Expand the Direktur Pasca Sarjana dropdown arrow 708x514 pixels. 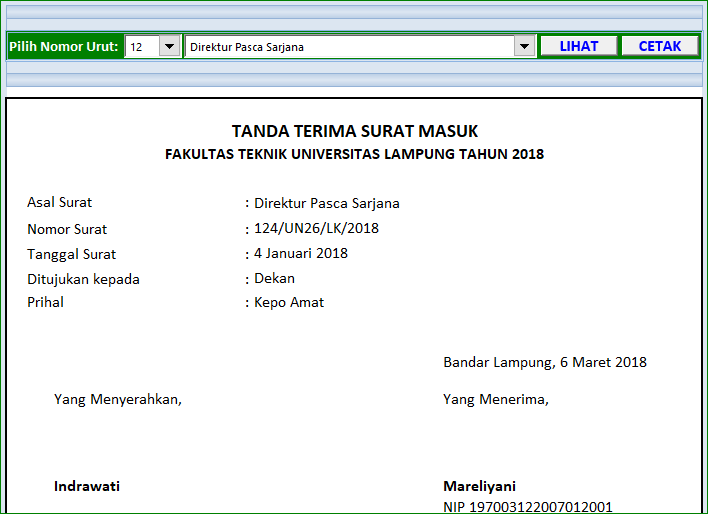click(x=524, y=46)
